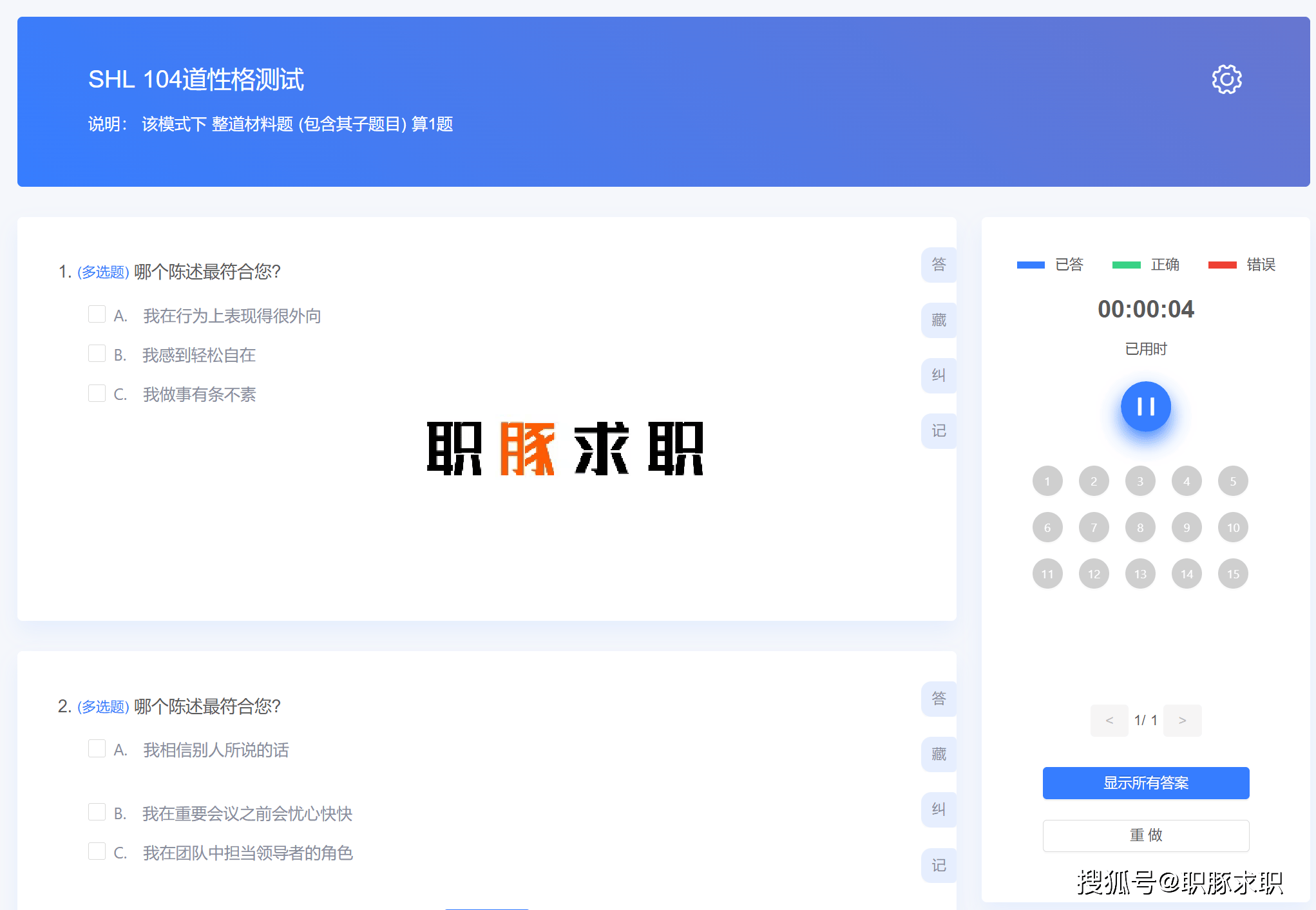
Task: Check option A 我在行为上表现得很外向
Action: [x=97, y=314]
